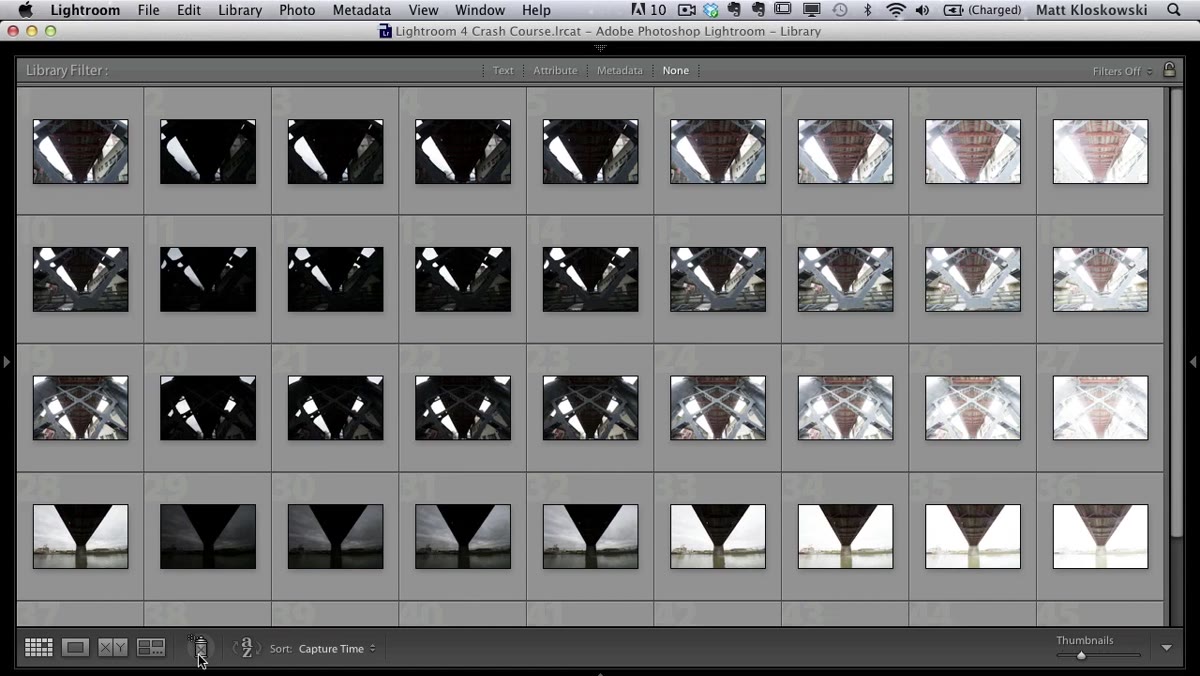Select thumbnail in grid cell 5
The width and height of the screenshot is (1200, 676).
[x=590, y=151]
